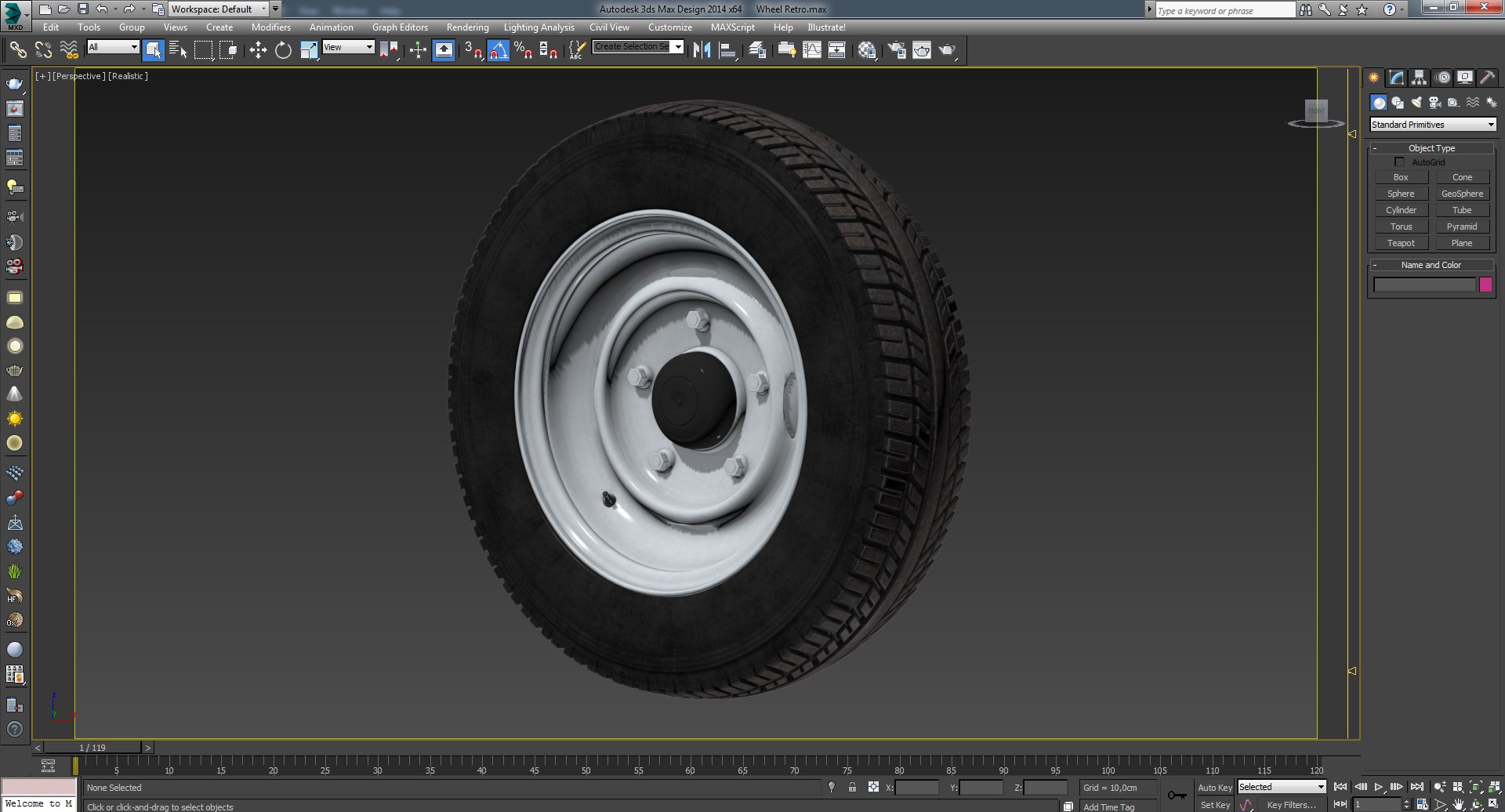
Task: Activate the Select and Rotate tool
Action: (x=283, y=50)
